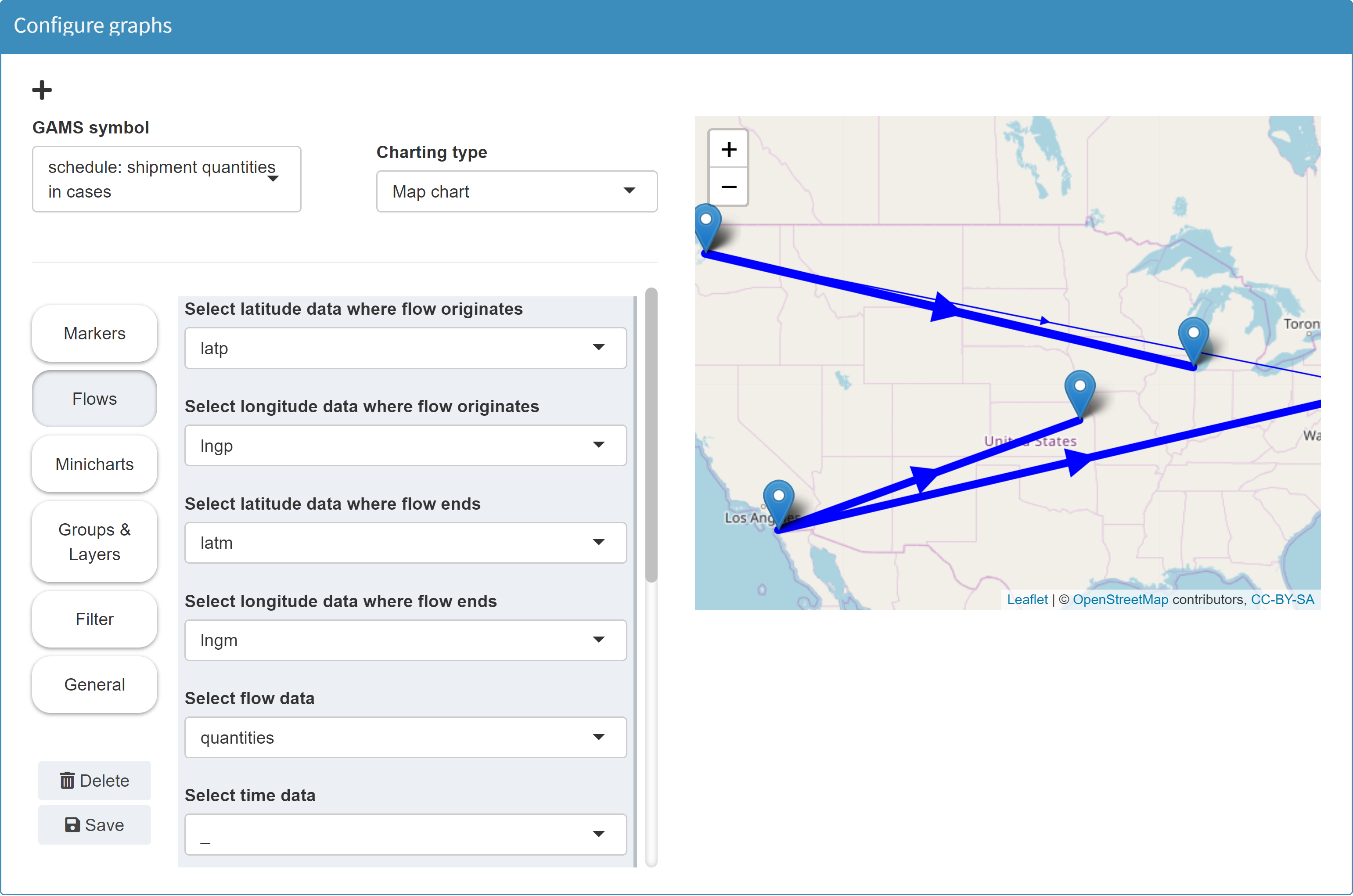
Task: Select the Flows panel icon
Action: 95,398
